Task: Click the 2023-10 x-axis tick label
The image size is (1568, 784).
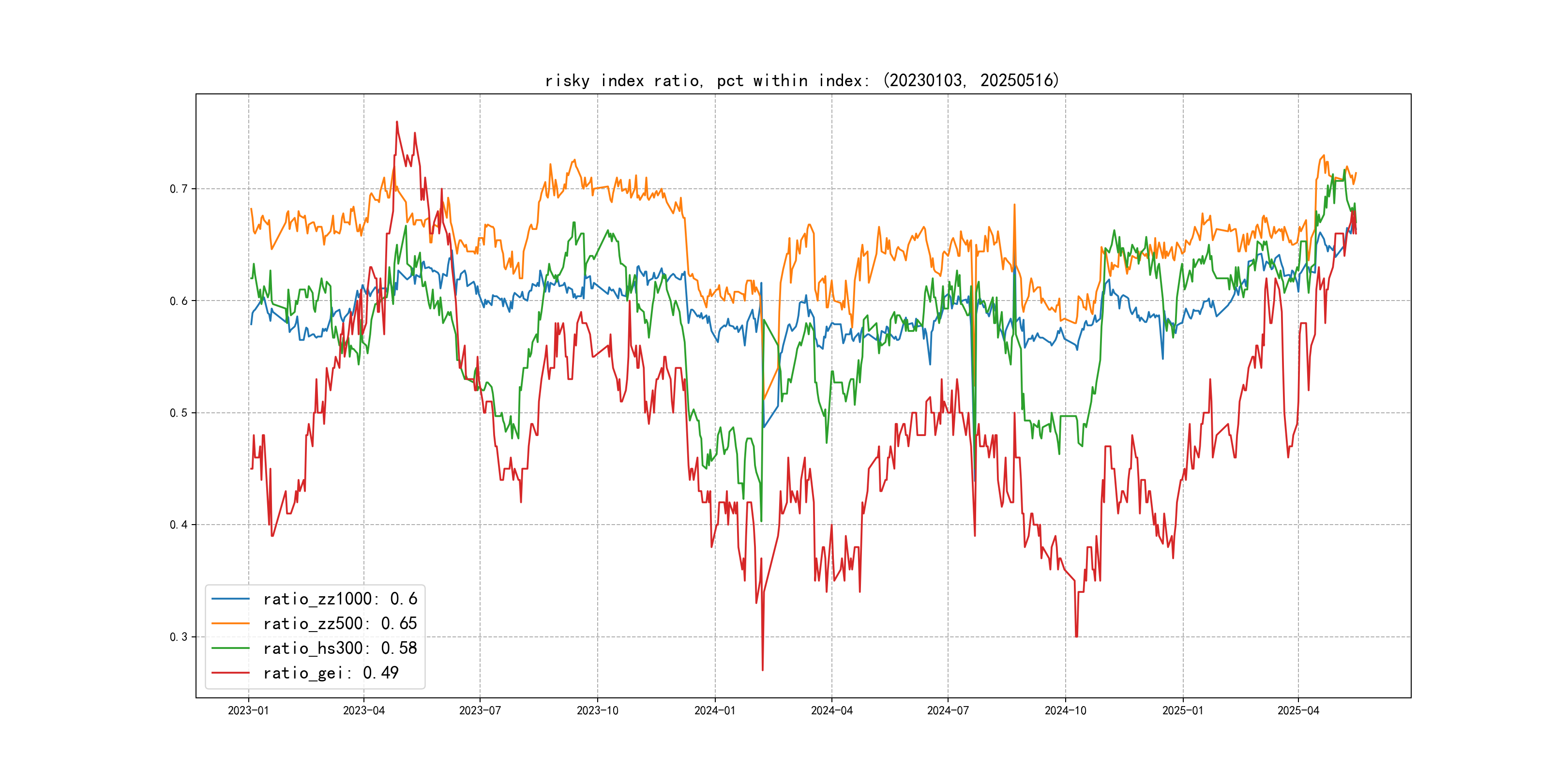Action: 597,710
